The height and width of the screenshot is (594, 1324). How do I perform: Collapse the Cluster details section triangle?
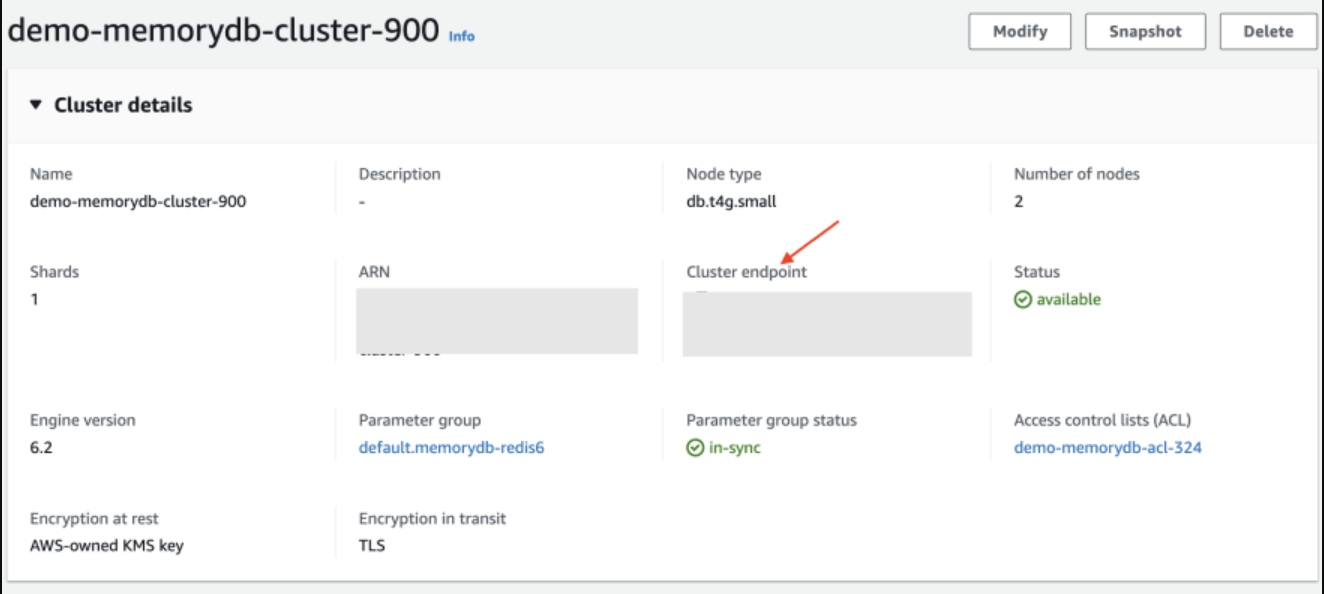36,105
